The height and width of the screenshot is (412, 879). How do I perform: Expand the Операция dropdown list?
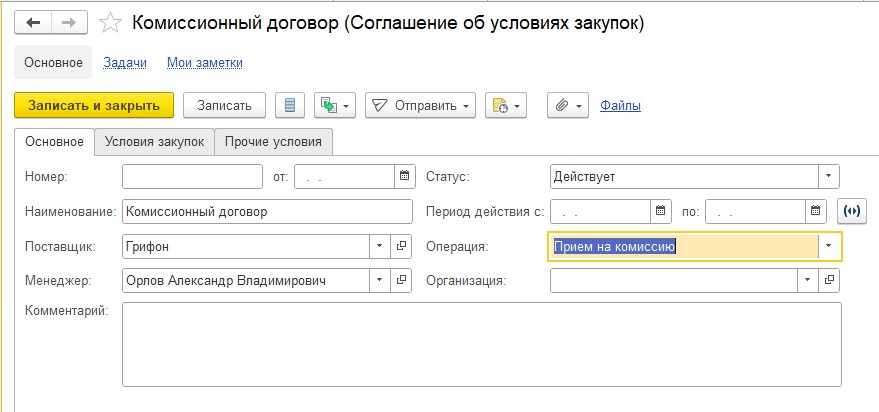point(829,246)
